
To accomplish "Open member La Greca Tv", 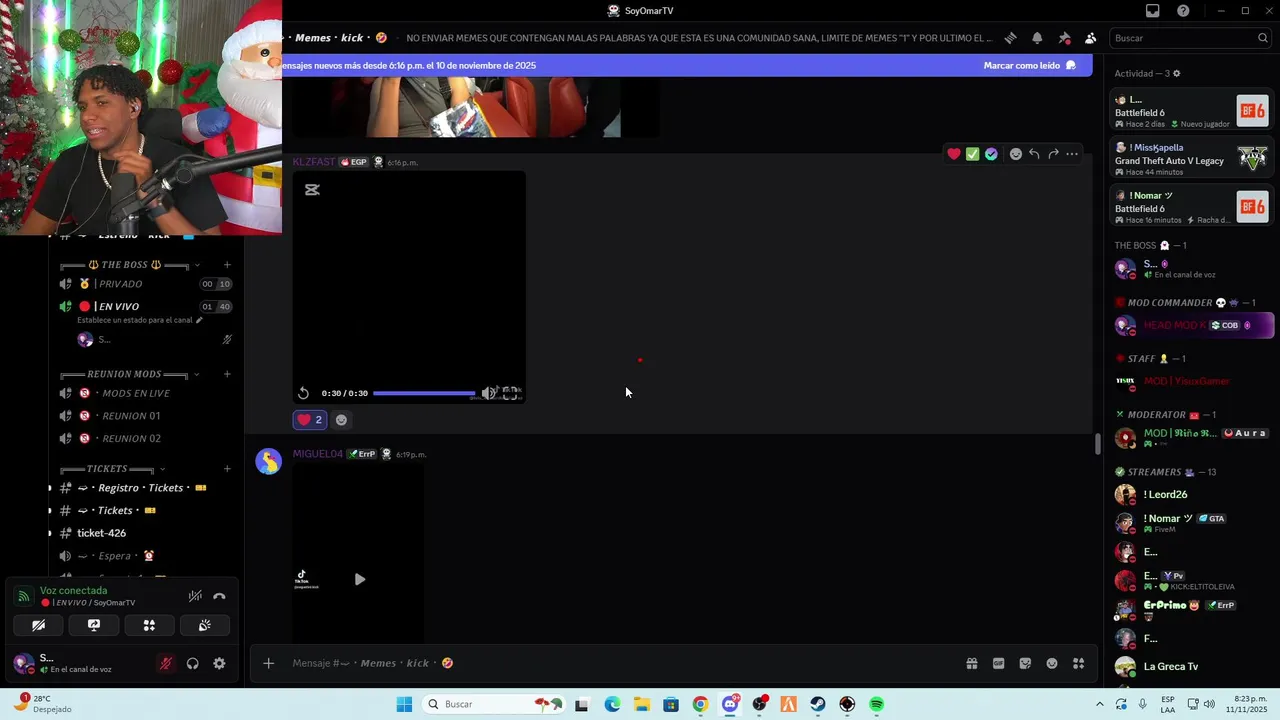I will click(1192, 666).
